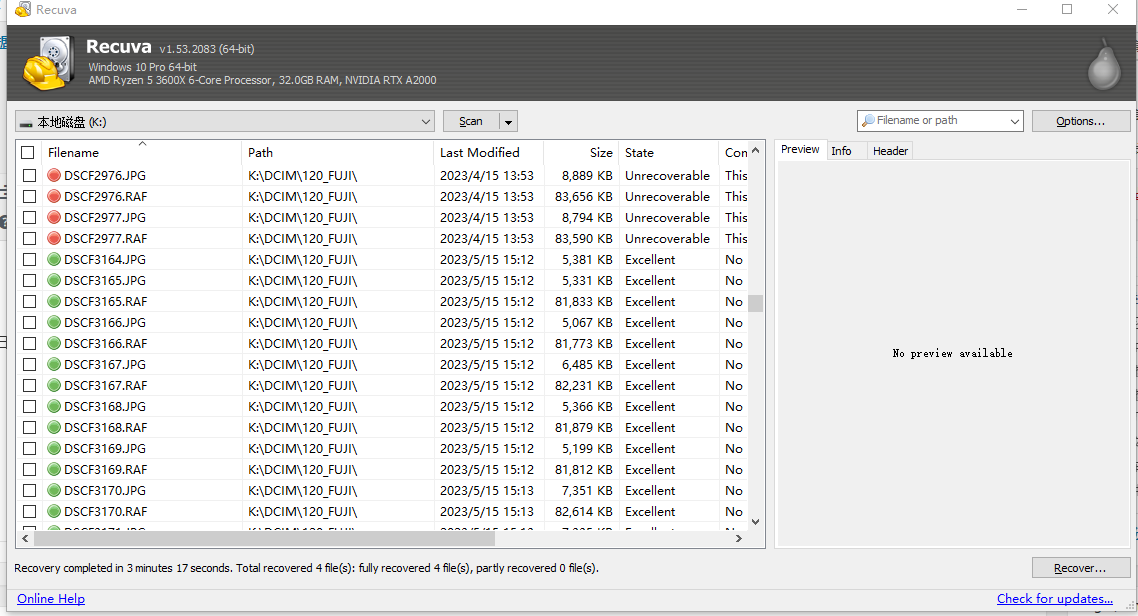This screenshot has height=616, width=1138.
Task: Click the file list's scroll-up arrow
Action: click(756, 150)
